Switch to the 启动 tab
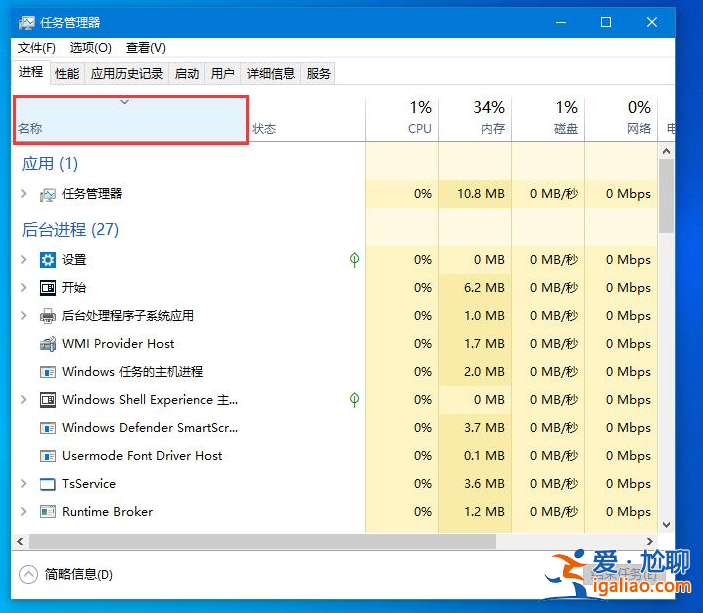 click(187, 74)
